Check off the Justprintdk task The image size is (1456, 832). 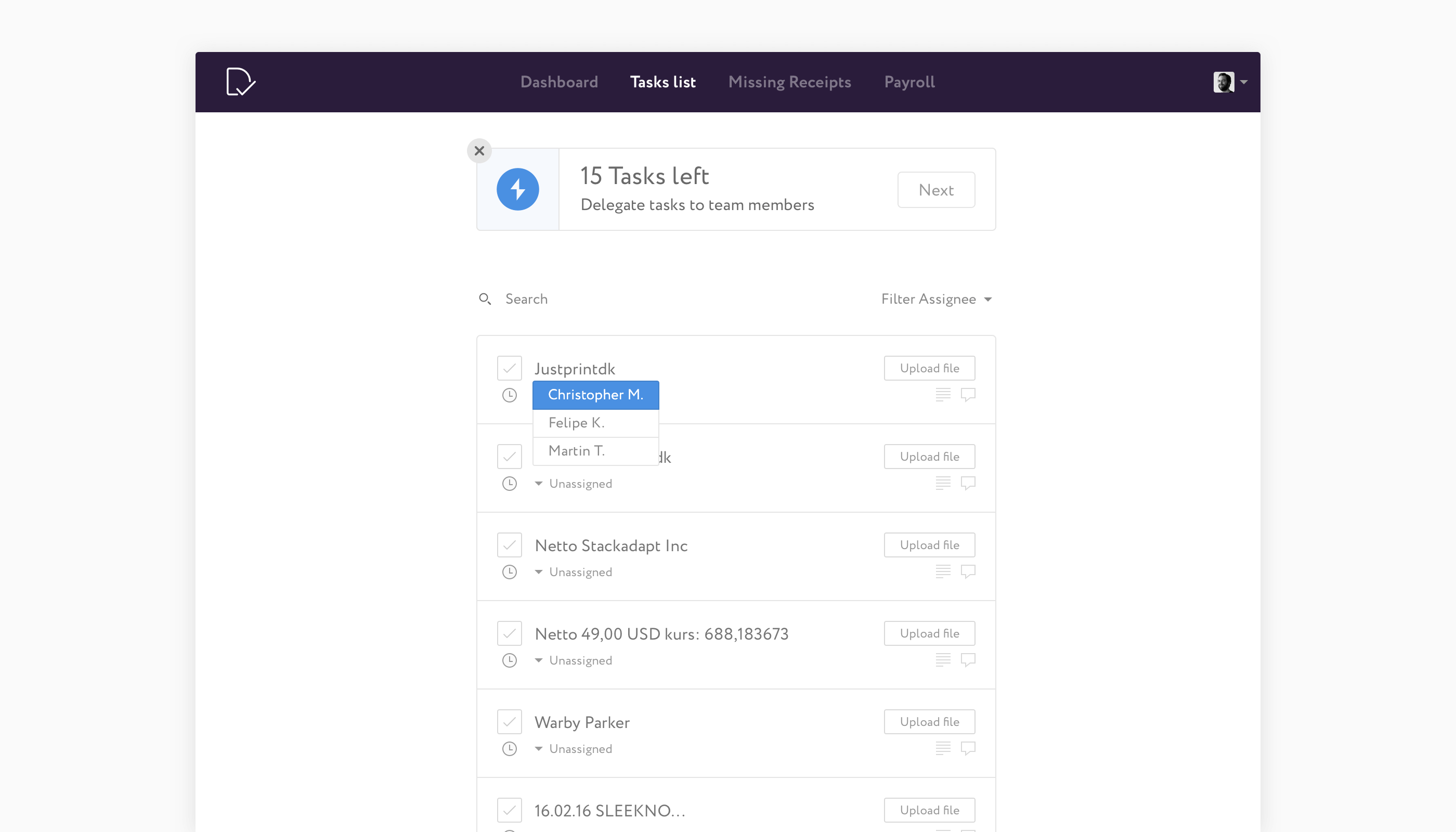(509, 368)
